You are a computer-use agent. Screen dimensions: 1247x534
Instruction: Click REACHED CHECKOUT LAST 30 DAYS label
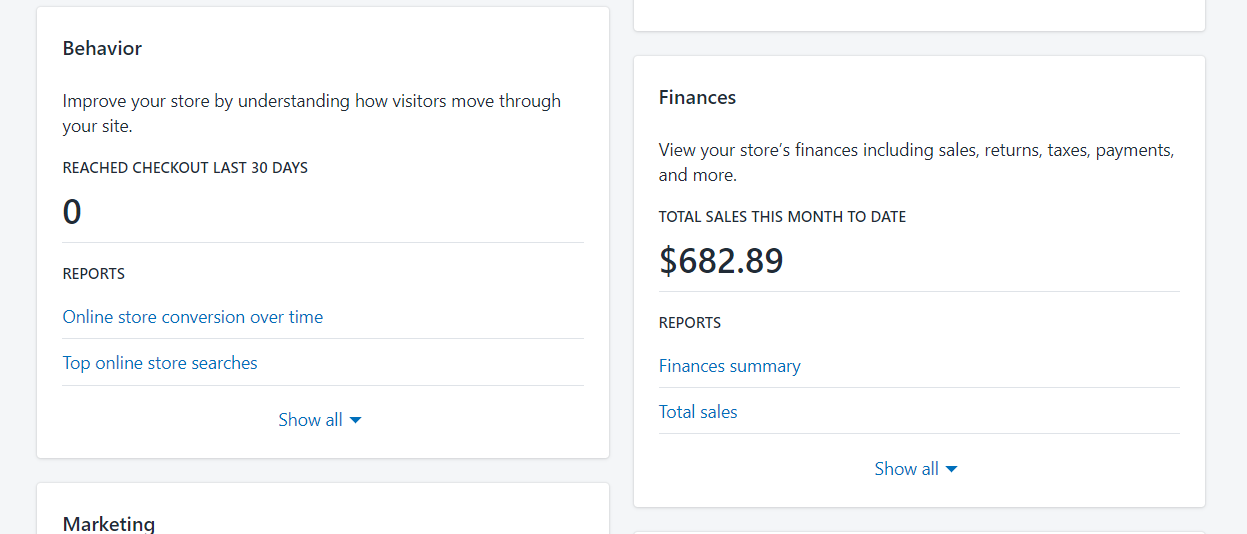[185, 168]
